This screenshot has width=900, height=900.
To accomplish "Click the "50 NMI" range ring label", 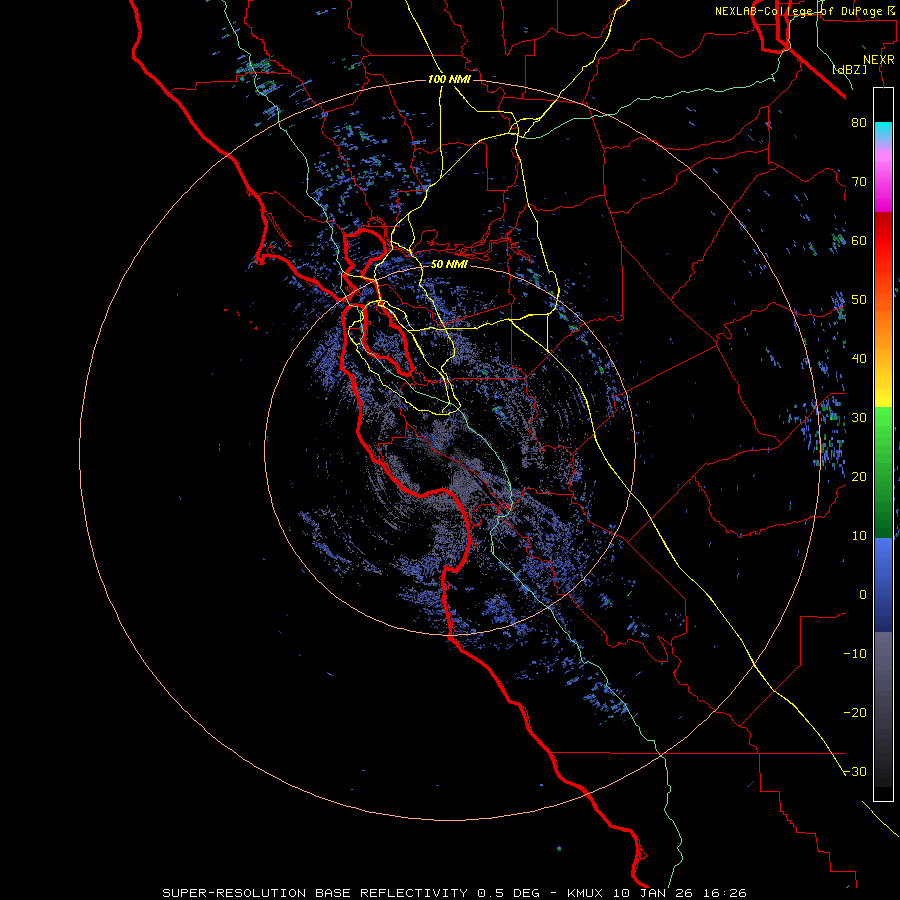I will [449, 264].
